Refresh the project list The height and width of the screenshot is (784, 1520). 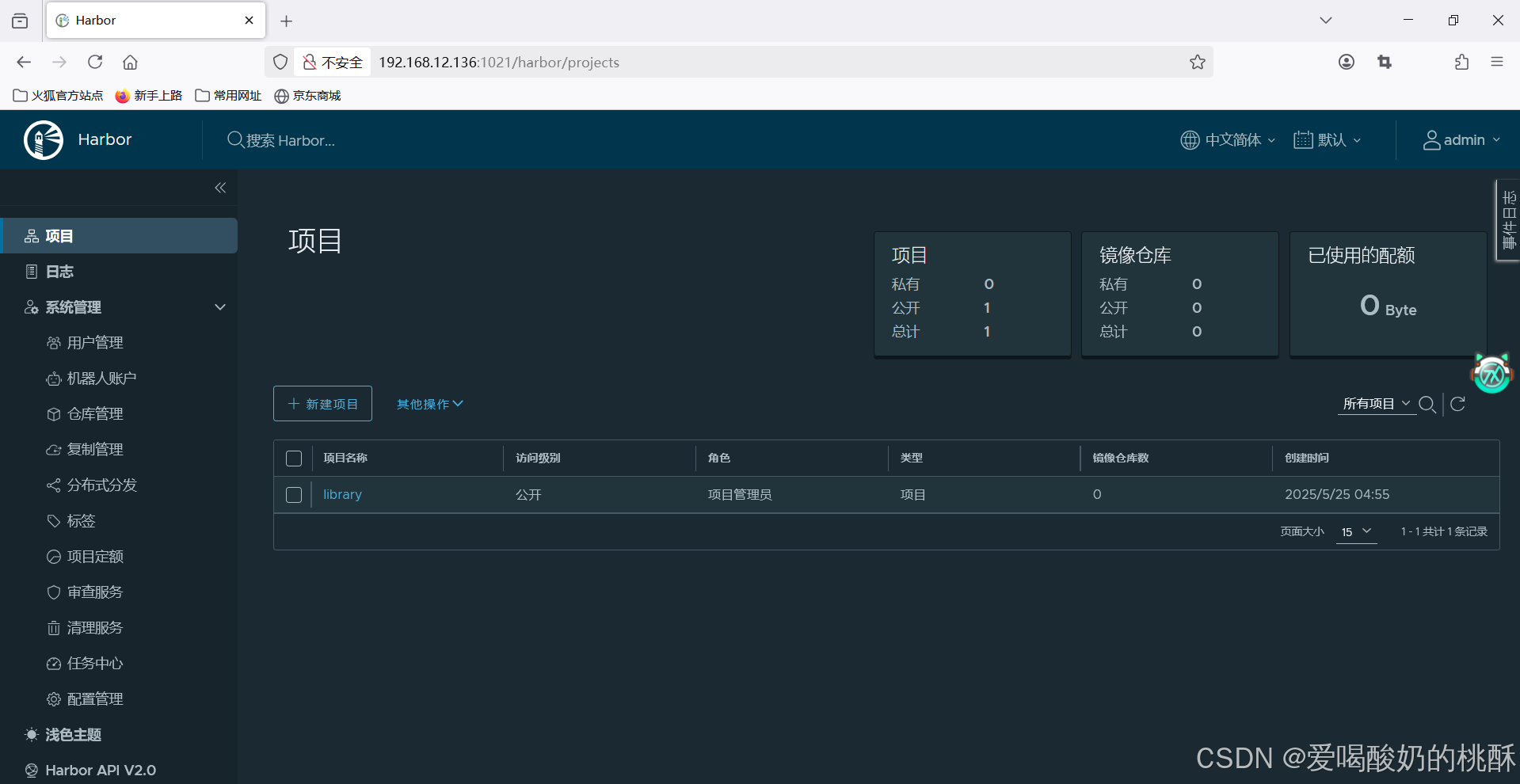click(x=1457, y=404)
